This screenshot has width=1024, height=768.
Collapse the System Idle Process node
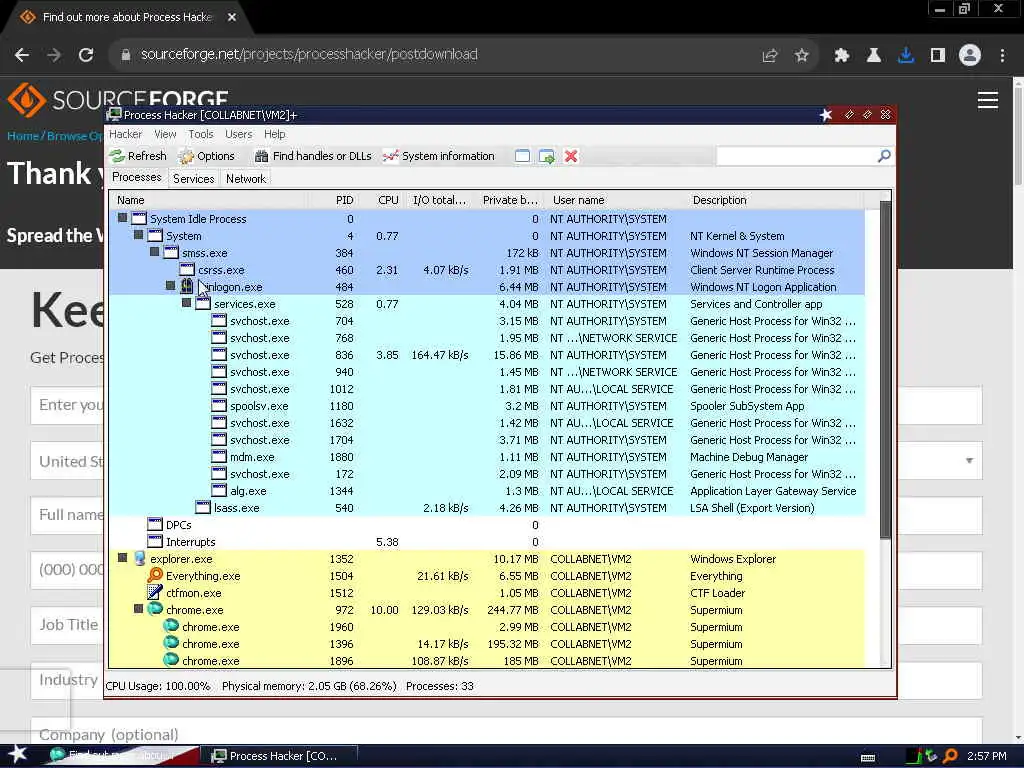click(x=122, y=218)
